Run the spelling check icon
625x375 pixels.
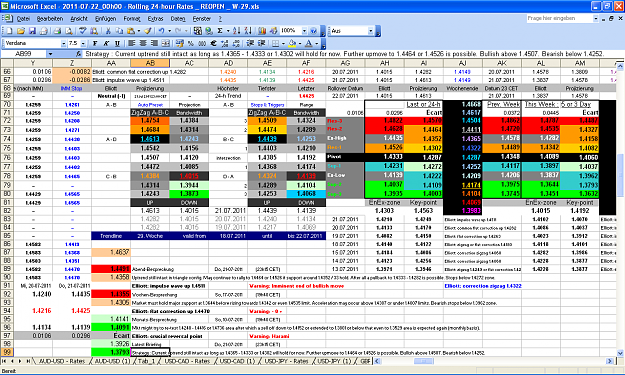point(83,31)
